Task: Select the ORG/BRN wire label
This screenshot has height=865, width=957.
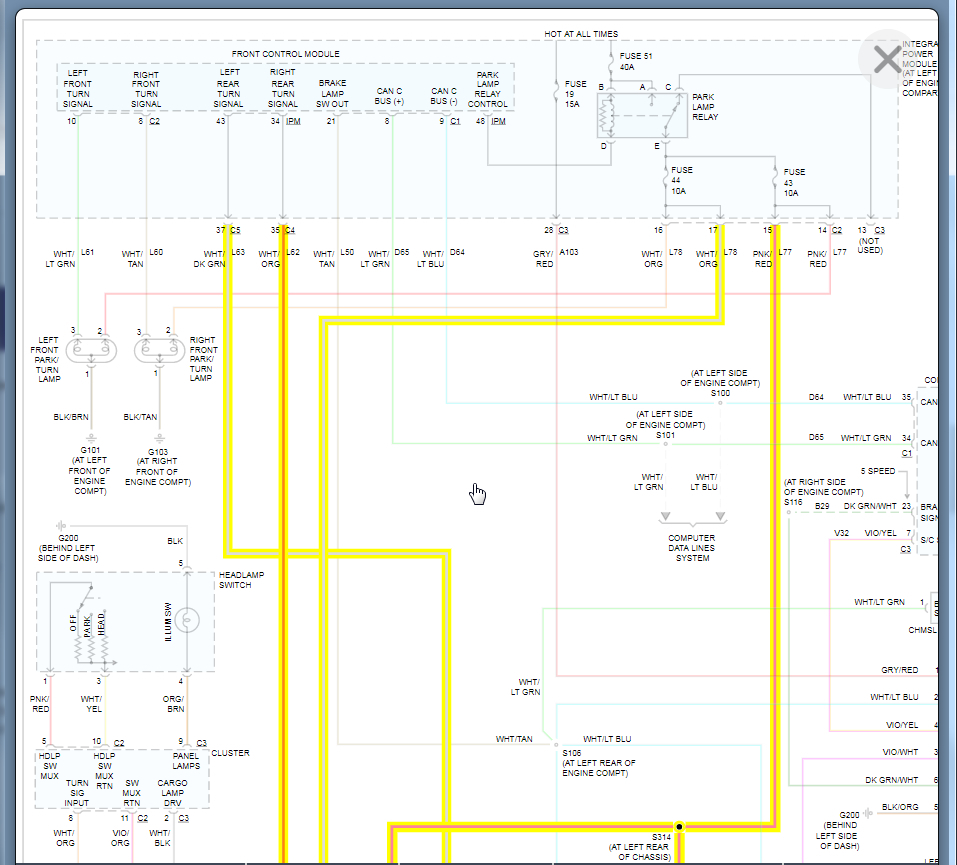Action: point(173,704)
